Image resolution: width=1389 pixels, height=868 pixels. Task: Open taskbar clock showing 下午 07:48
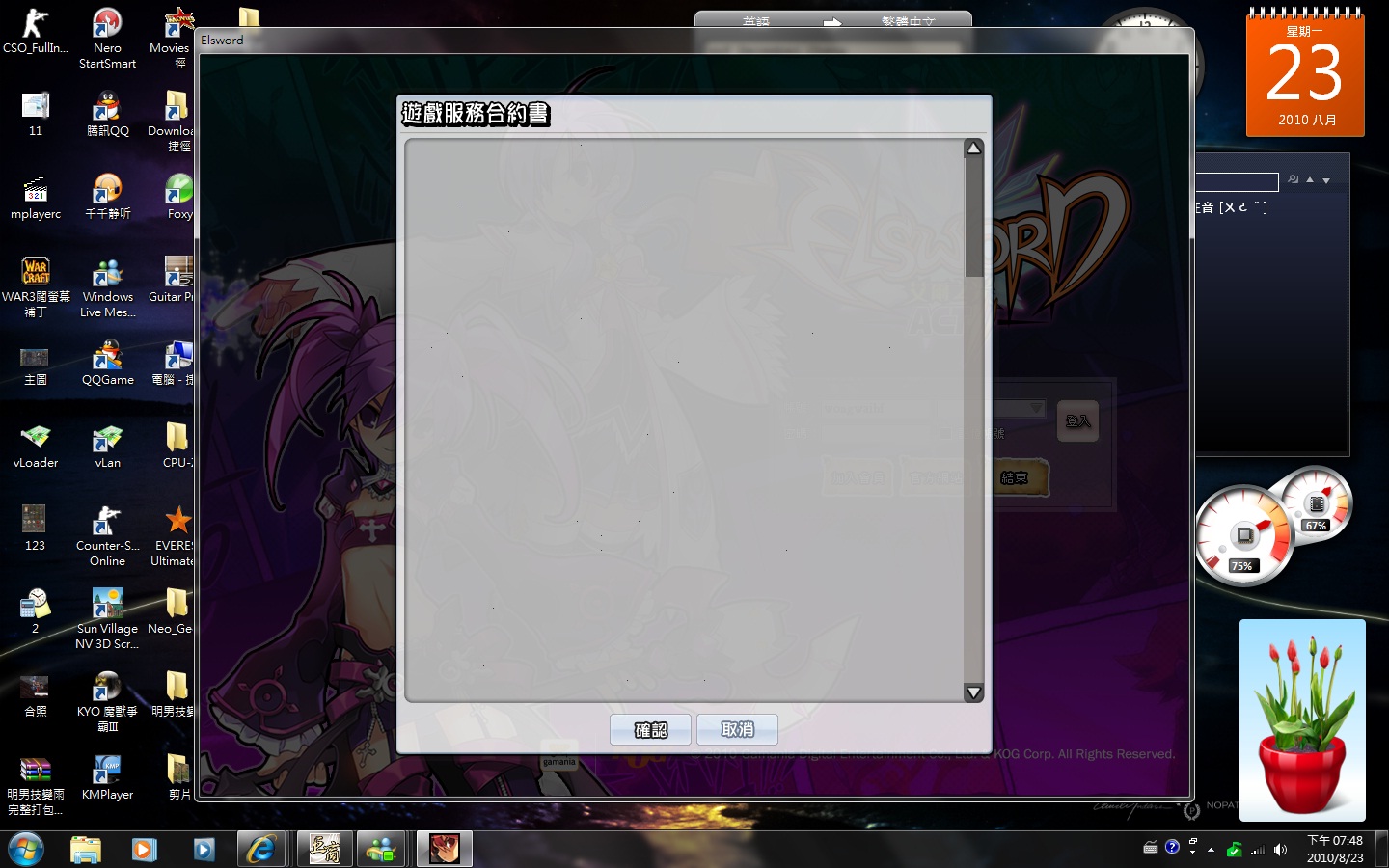[x=1335, y=849]
